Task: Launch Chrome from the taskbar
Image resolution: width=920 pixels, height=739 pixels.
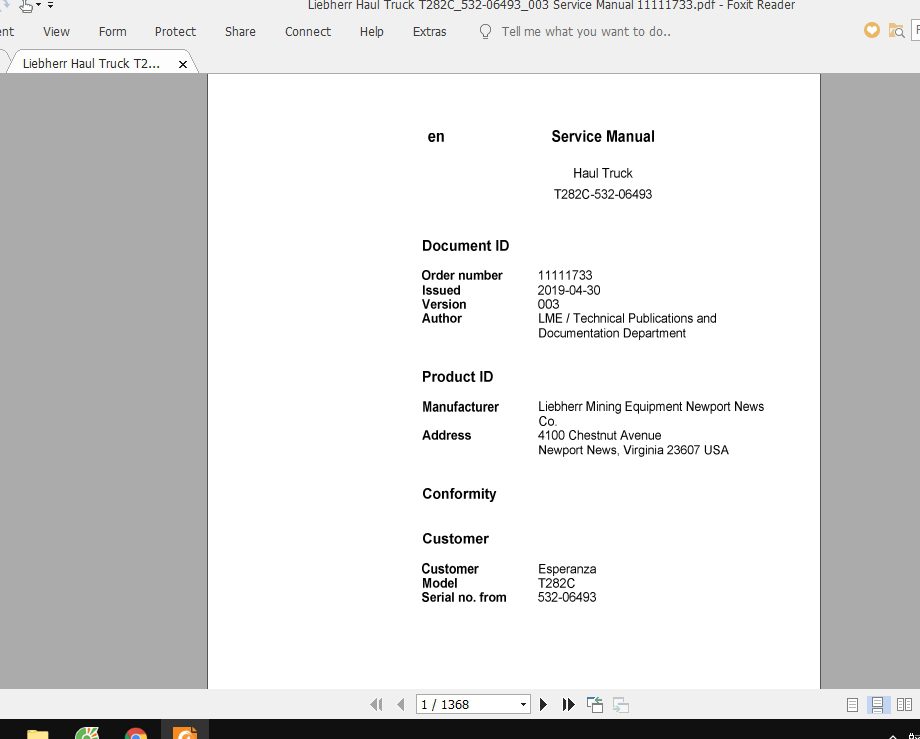Action: [136, 733]
